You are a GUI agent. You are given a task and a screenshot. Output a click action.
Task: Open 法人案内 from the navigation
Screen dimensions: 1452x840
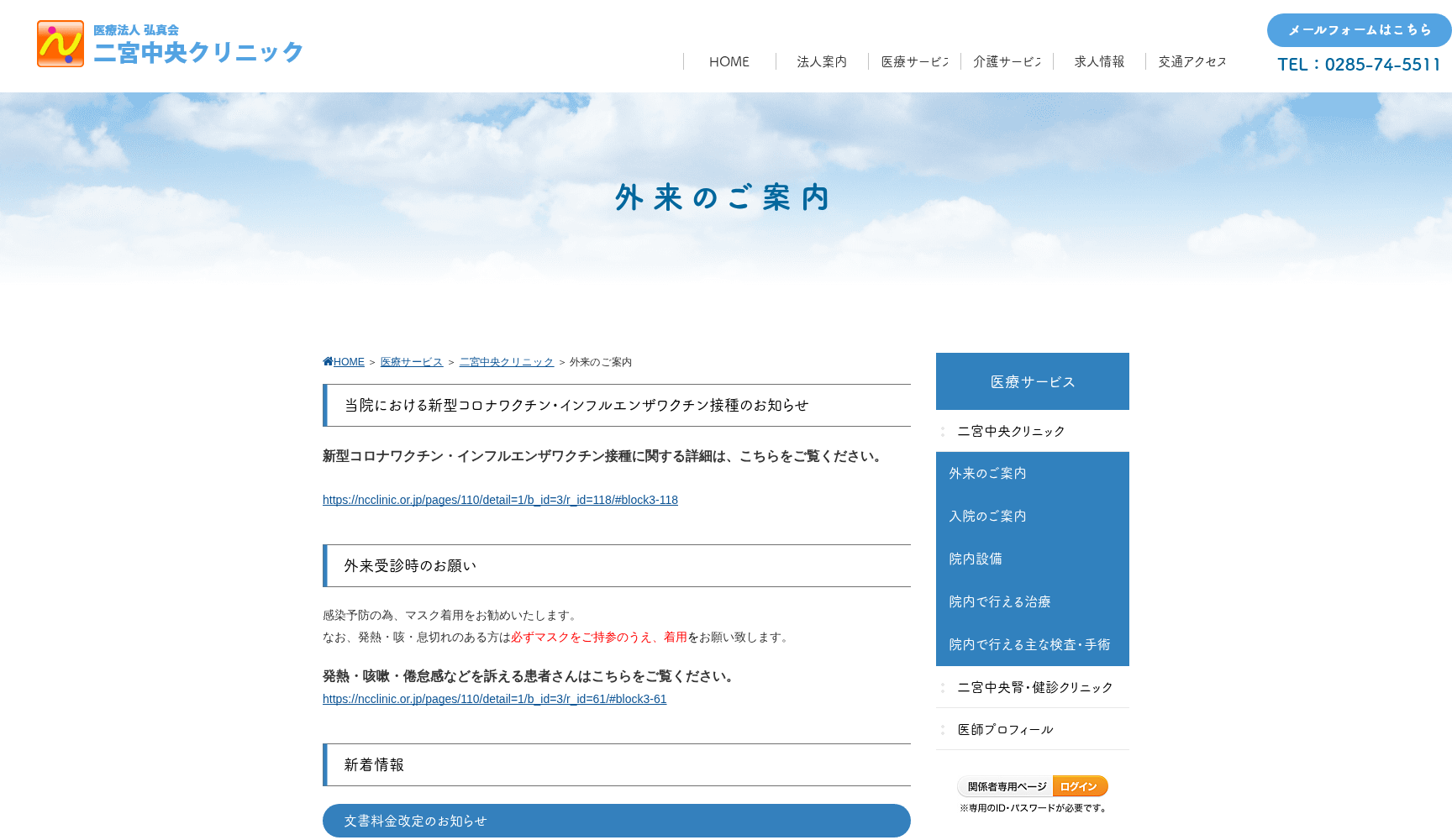click(x=821, y=61)
